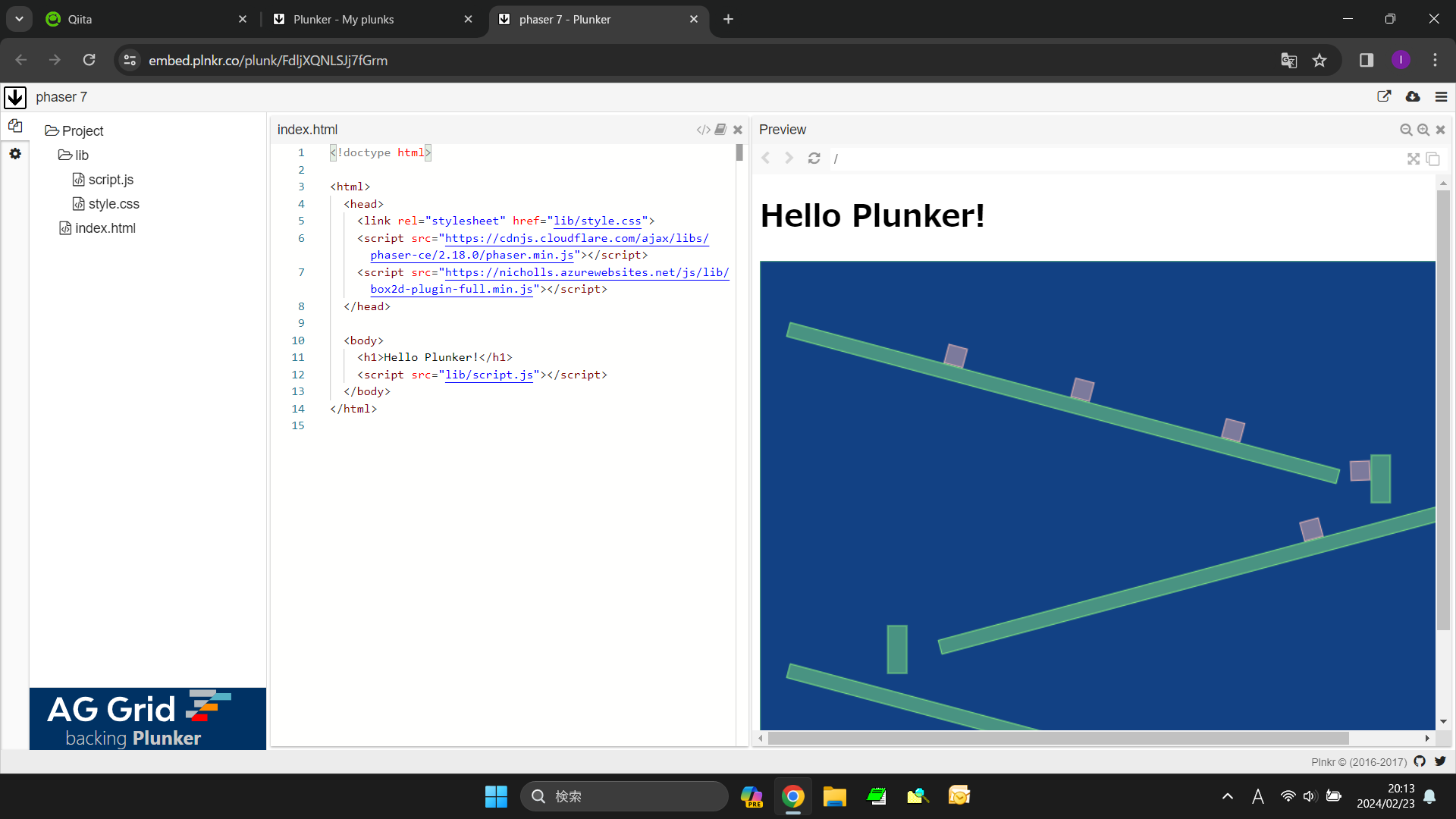The image size is (1456, 819).
Task: Zoom in the preview
Action: tap(1423, 130)
